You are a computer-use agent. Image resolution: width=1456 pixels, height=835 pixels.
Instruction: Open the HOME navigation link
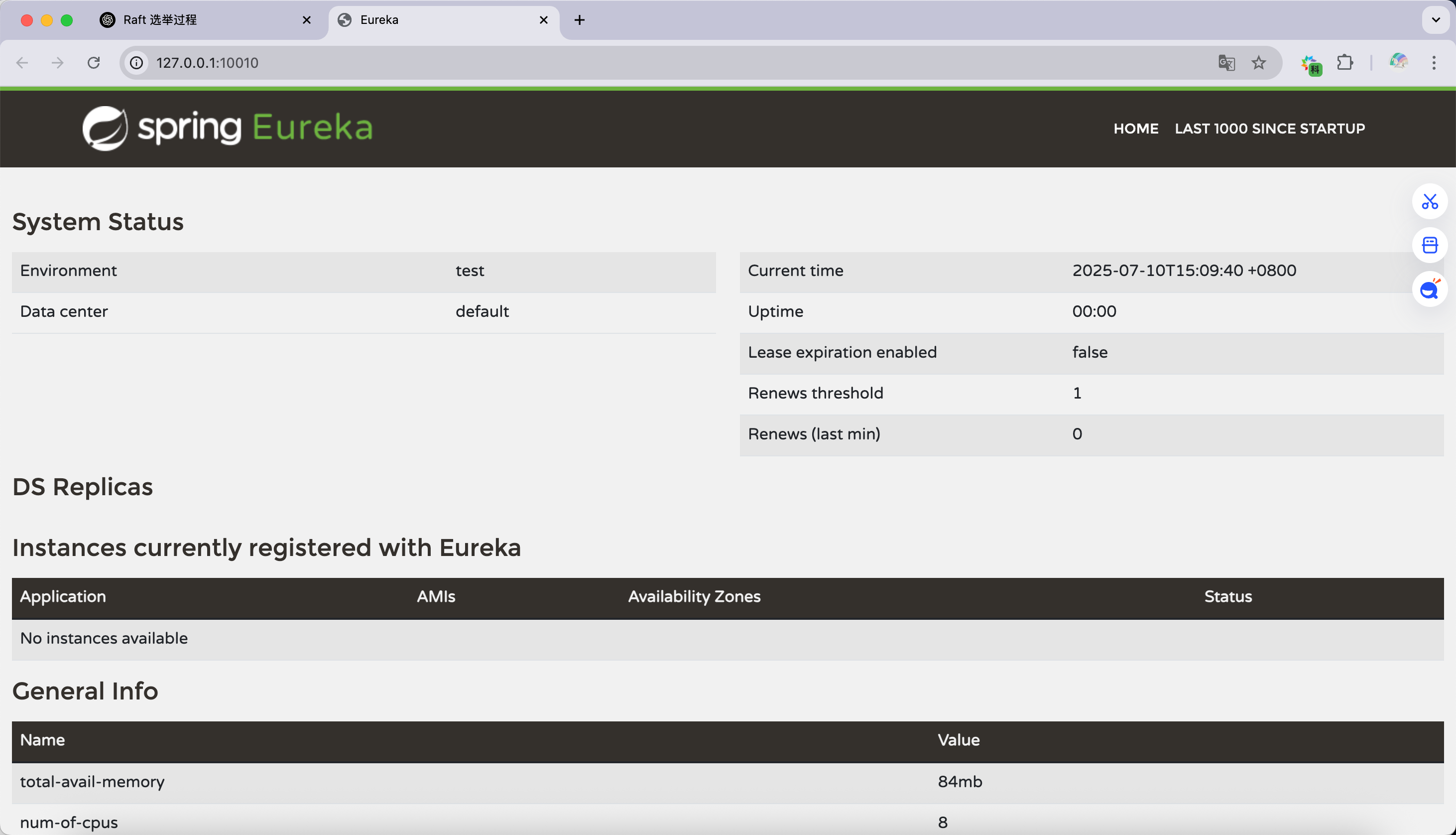pos(1136,129)
